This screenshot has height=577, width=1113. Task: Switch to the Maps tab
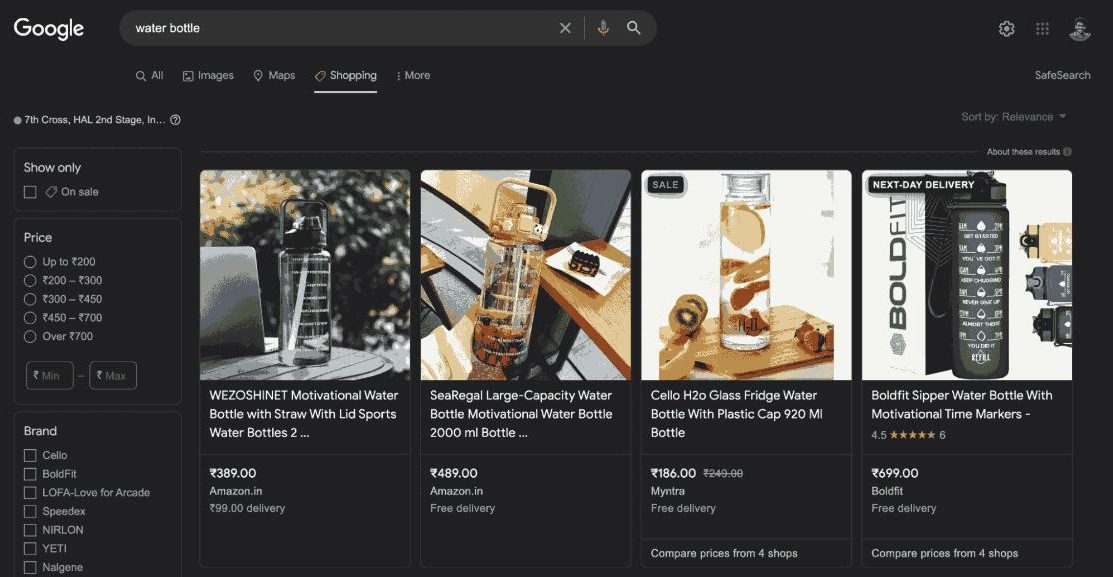click(274, 74)
